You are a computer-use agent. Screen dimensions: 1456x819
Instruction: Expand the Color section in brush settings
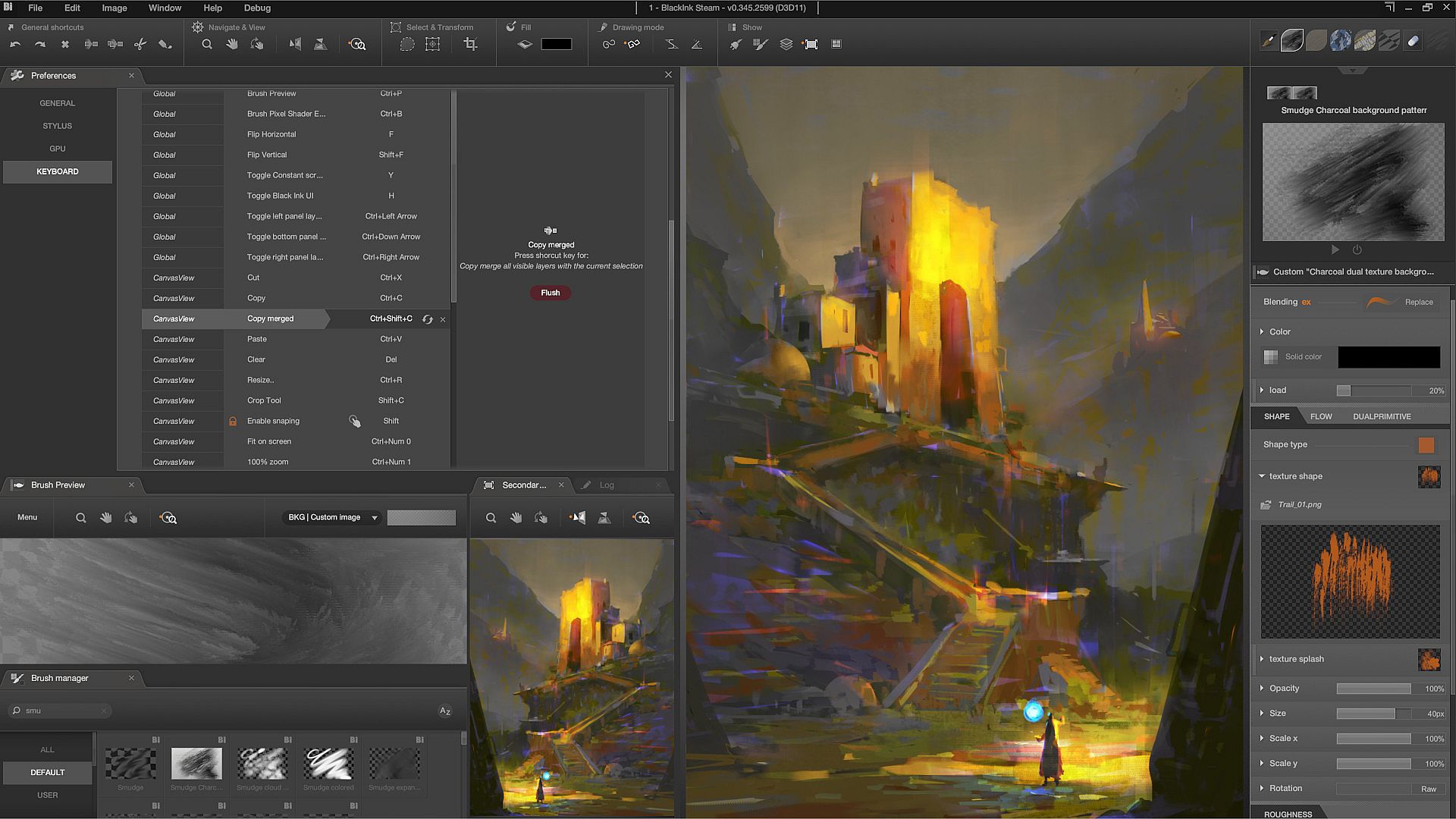coord(1279,332)
